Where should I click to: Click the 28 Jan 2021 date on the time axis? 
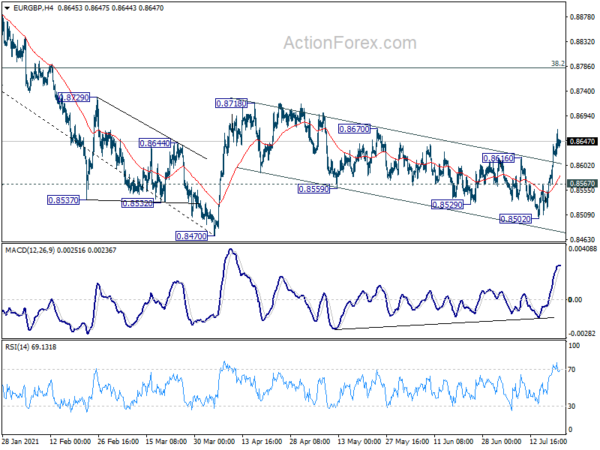(23, 441)
